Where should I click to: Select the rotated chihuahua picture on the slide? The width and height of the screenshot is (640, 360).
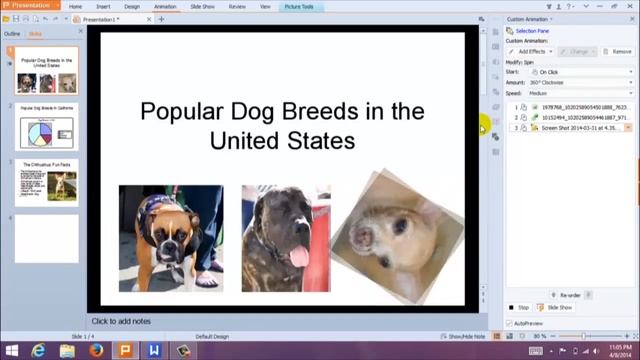click(x=398, y=236)
